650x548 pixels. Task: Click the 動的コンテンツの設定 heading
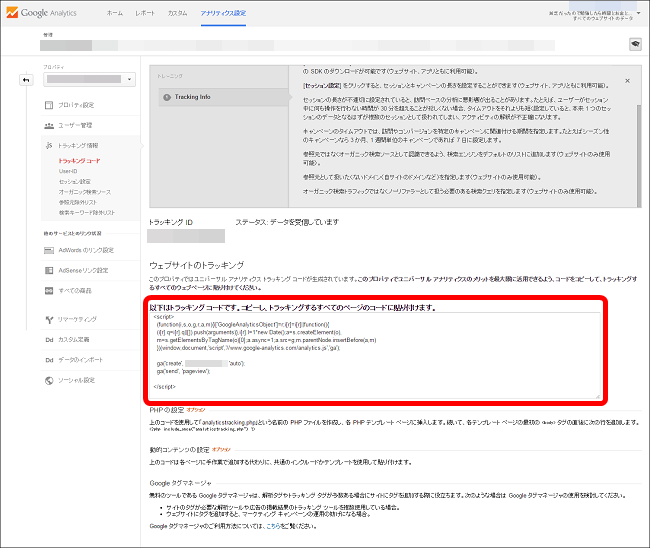179,450
